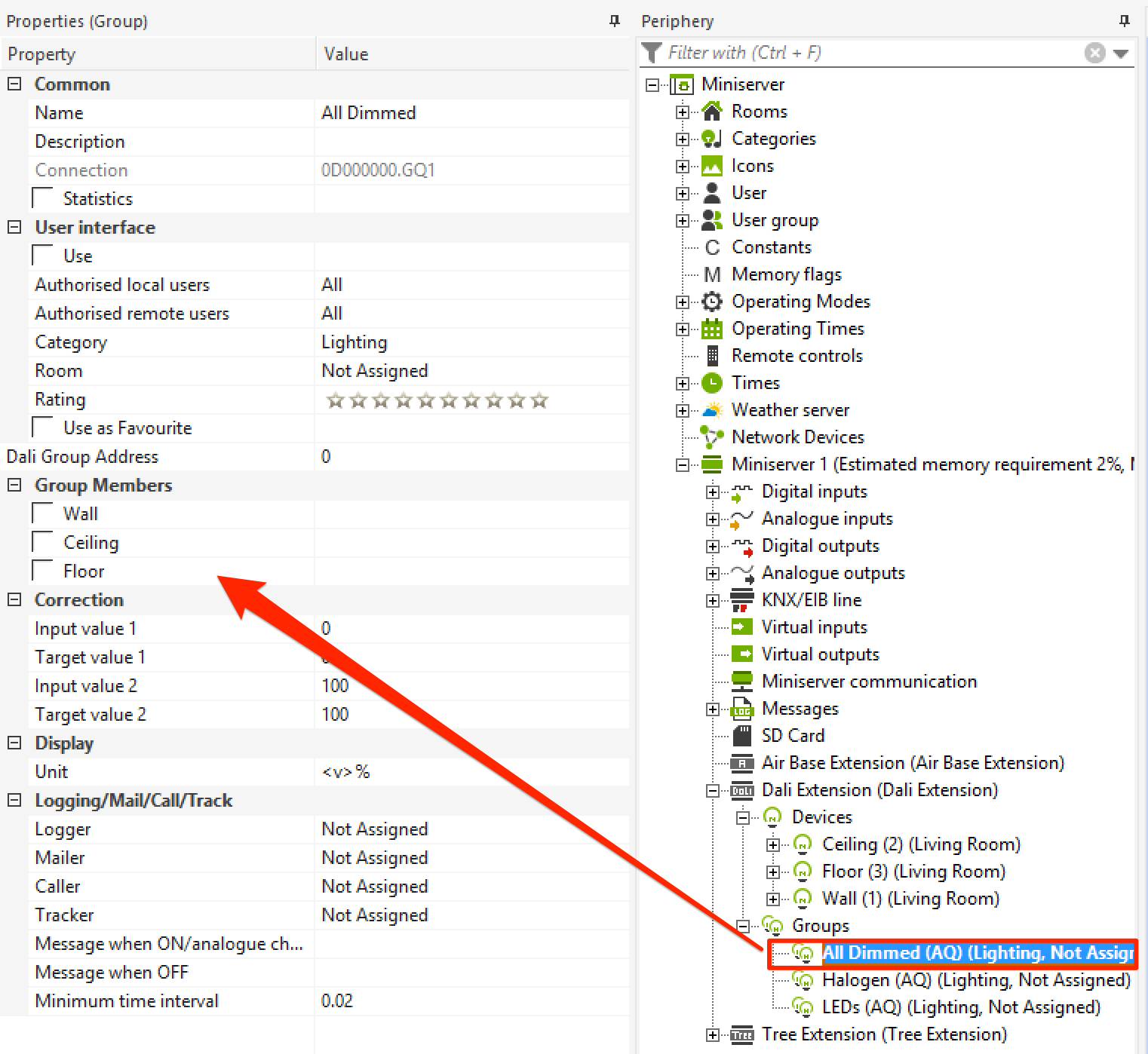Collapse the Correction property section
Screen dimensions: 1148x1054
point(14,600)
